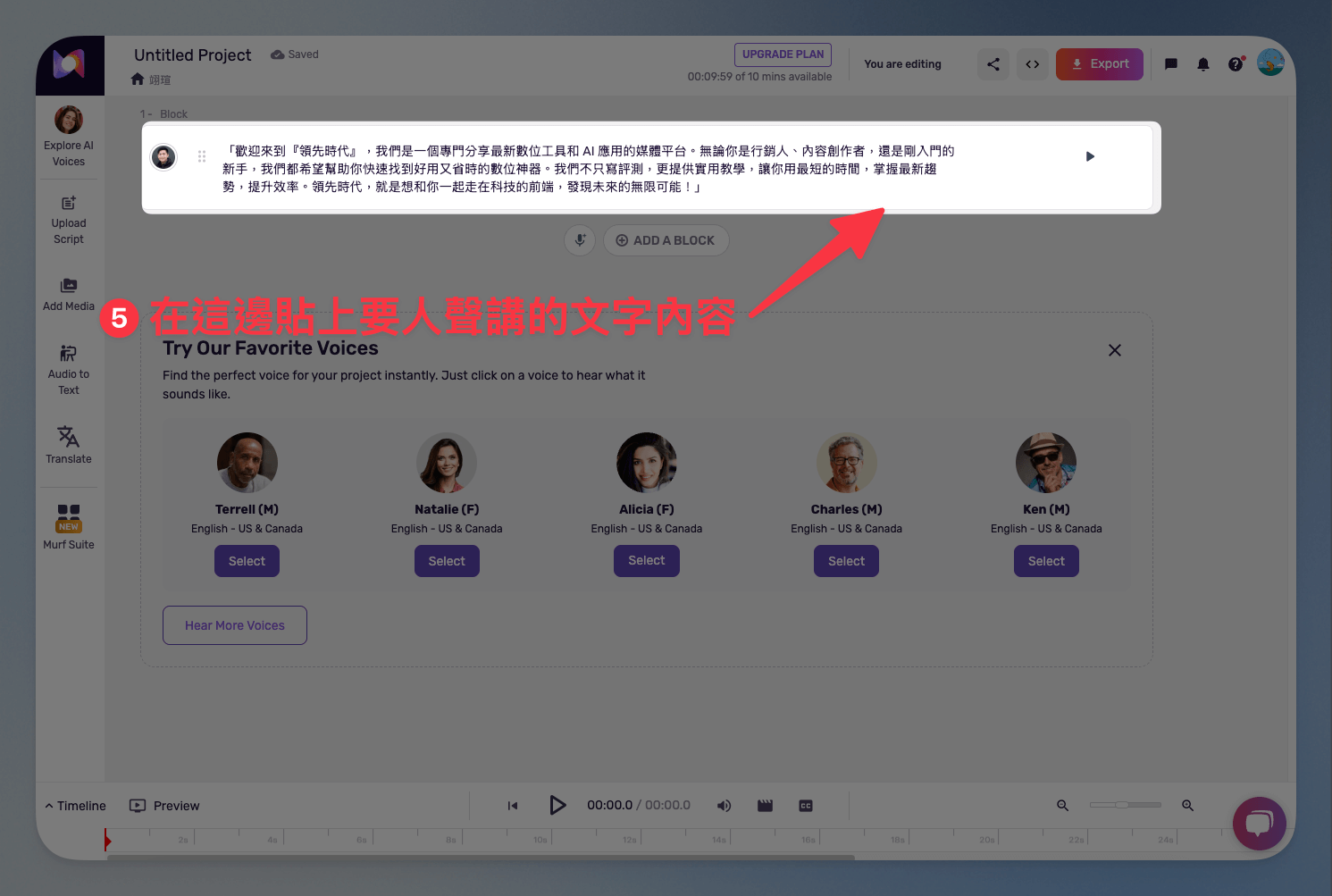The width and height of the screenshot is (1332, 896).
Task: Preview Terrell's voice portrait
Action: [247, 463]
